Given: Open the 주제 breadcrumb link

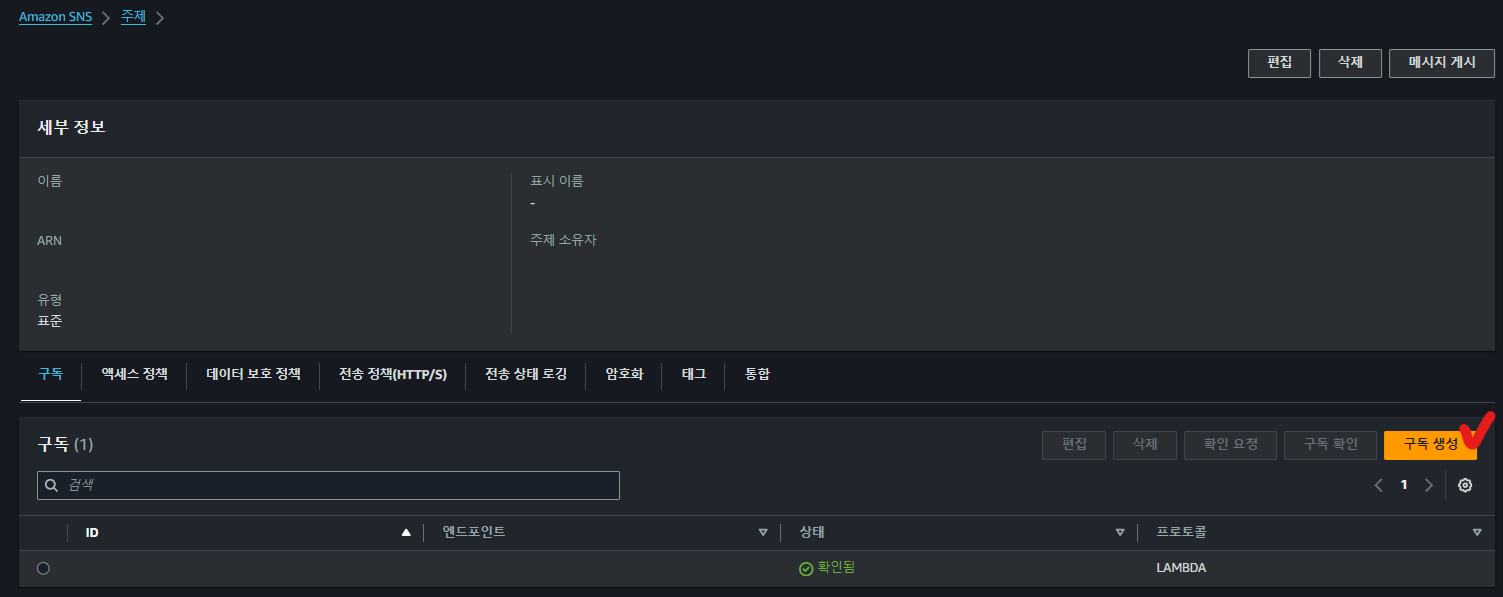Looking at the screenshot, I should pyautogui.click(x=133, y=18).
